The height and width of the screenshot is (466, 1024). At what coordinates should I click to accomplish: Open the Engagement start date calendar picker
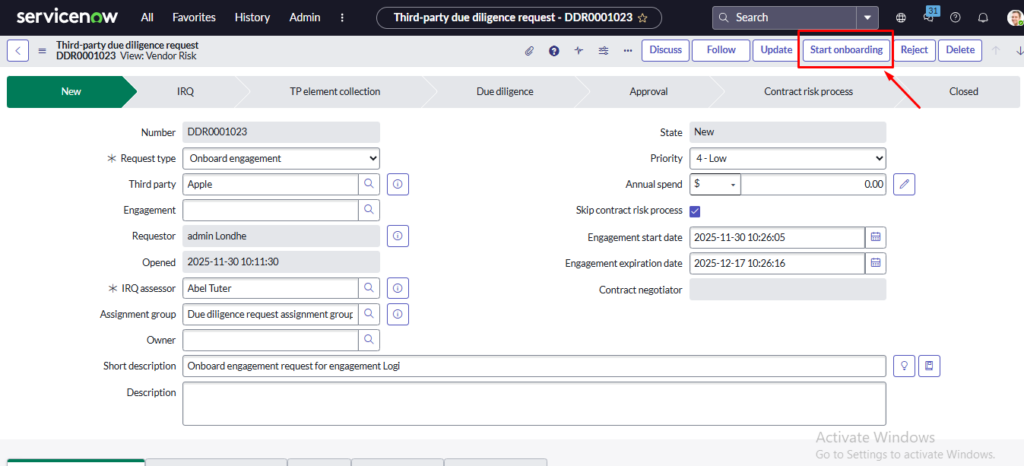875,237
